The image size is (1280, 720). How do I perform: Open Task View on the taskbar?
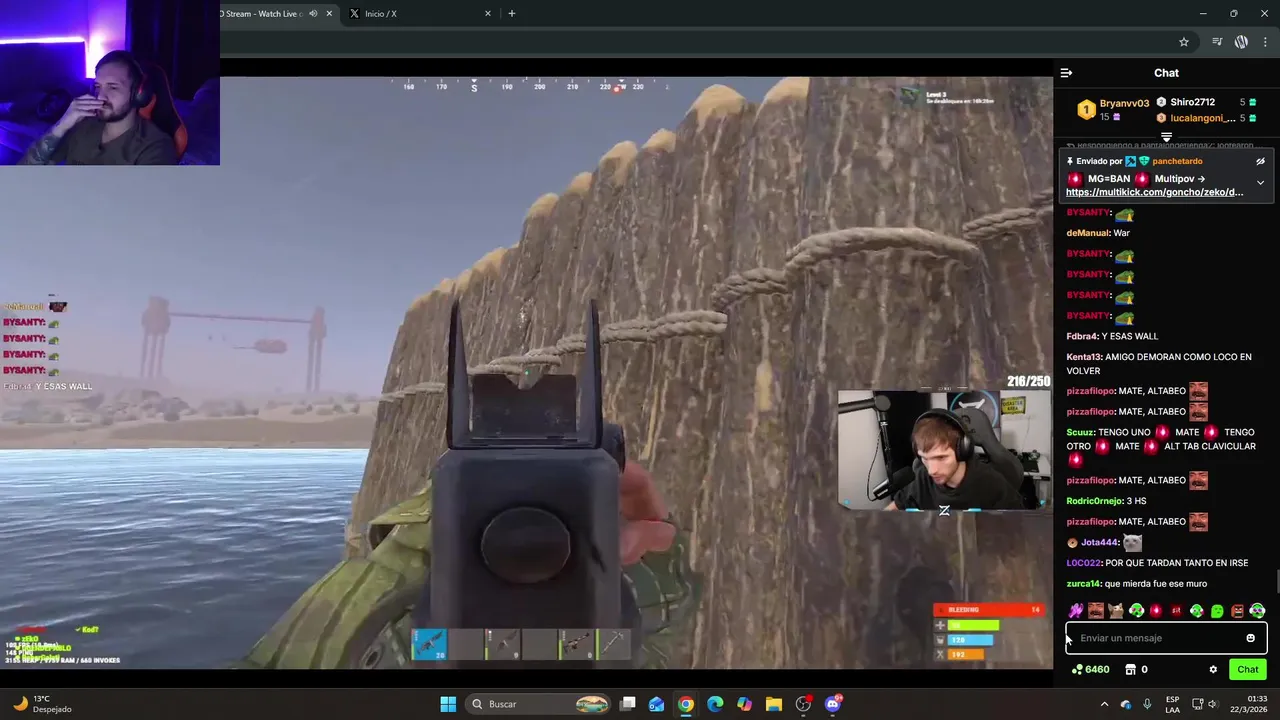click(628, 704)
